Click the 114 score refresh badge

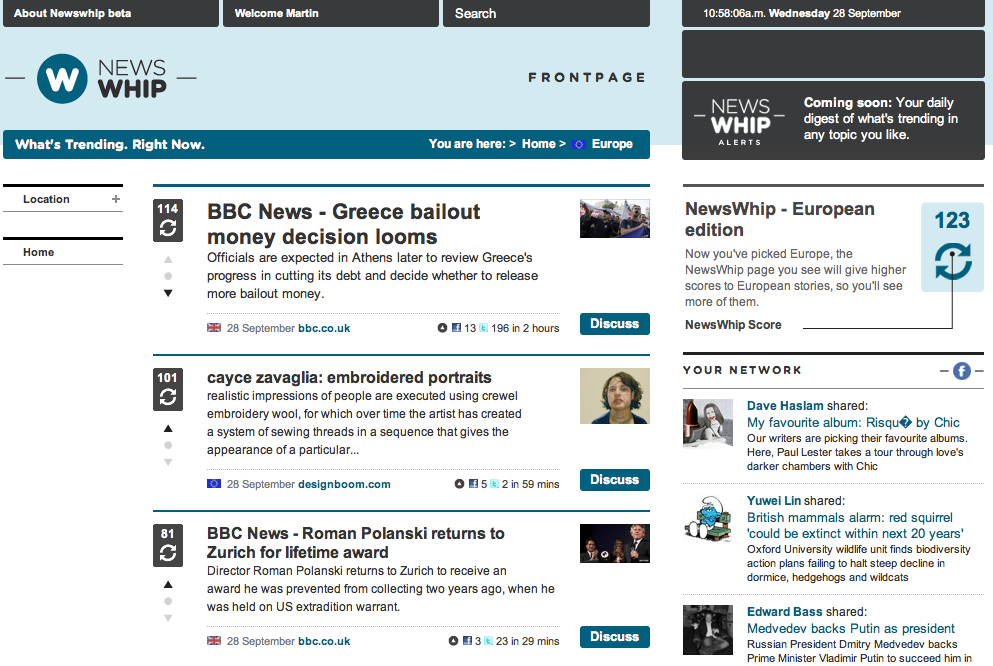tap(168, 220)
